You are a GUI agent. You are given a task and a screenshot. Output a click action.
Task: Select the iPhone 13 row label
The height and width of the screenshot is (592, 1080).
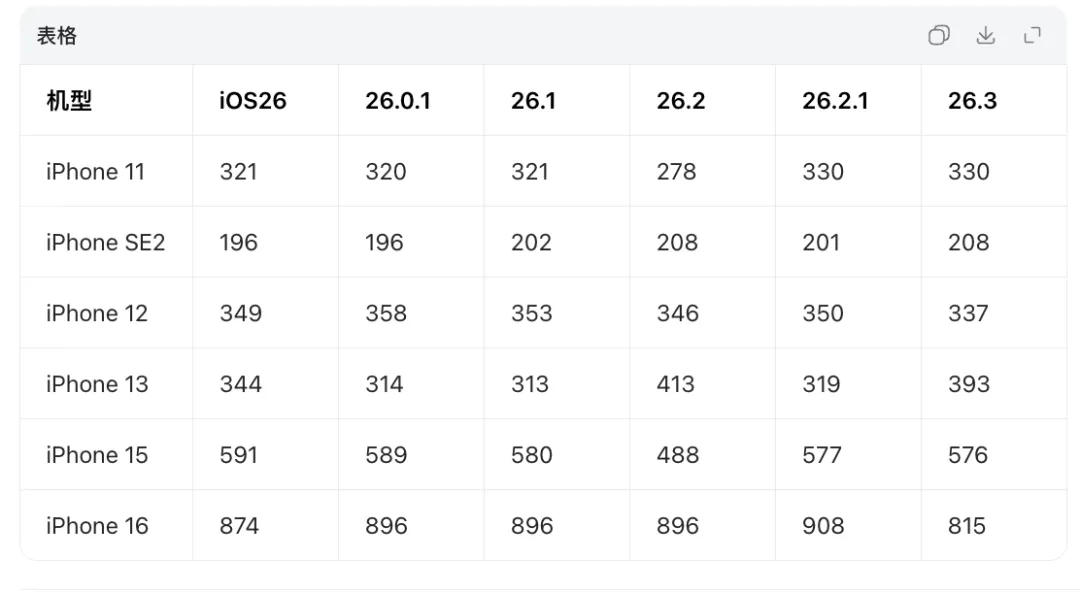[96, 384]
